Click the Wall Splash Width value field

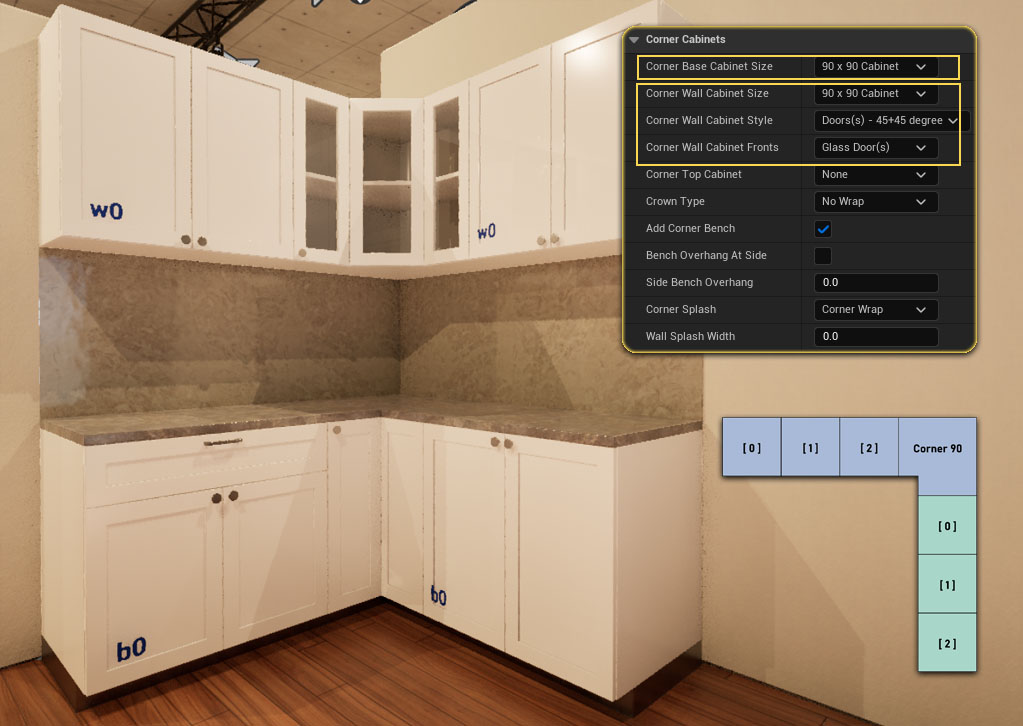click(876, 337)
